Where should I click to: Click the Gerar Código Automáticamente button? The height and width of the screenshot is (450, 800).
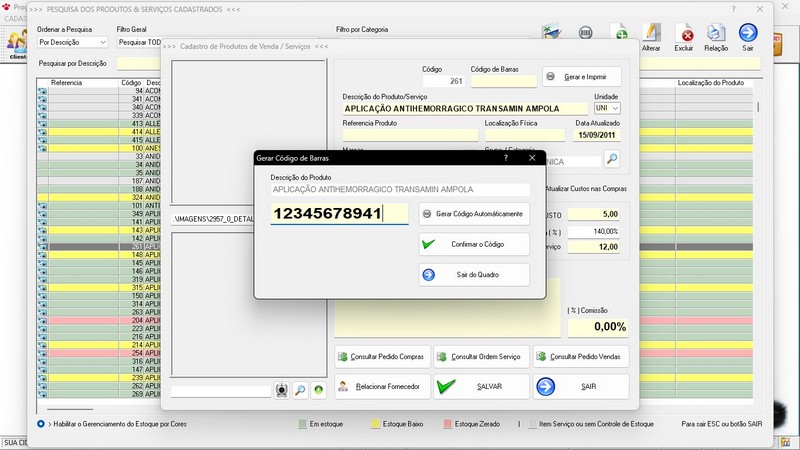click(x=474, y=214)
